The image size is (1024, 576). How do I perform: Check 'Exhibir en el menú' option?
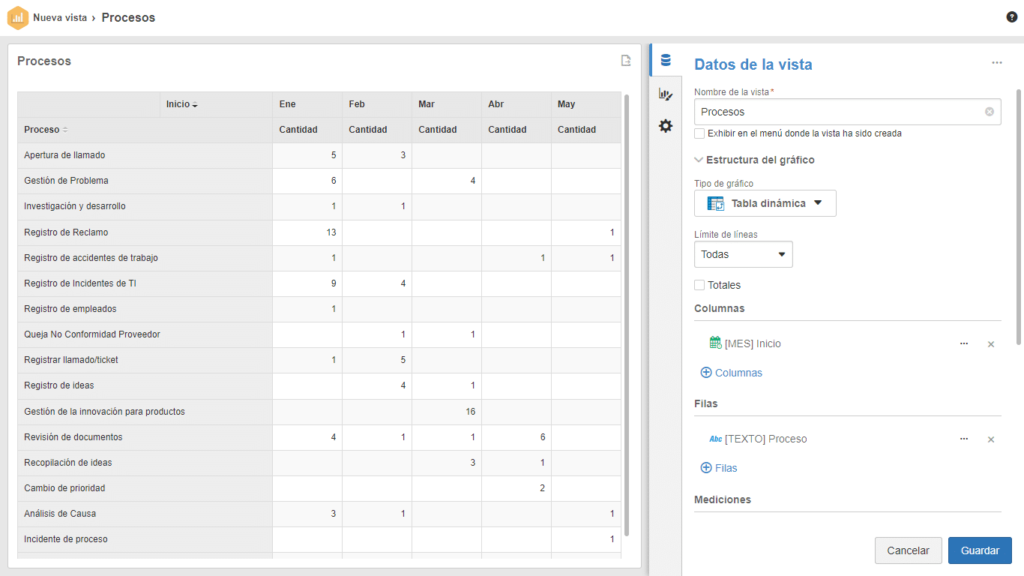pos(700,133)
